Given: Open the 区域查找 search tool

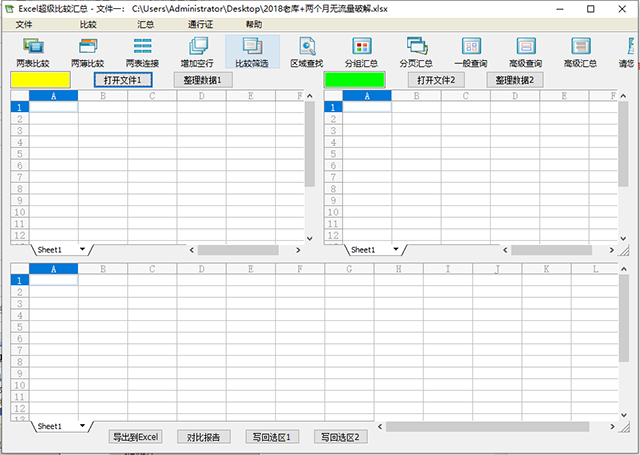Looking at the screenshot, I should [307, 52].
